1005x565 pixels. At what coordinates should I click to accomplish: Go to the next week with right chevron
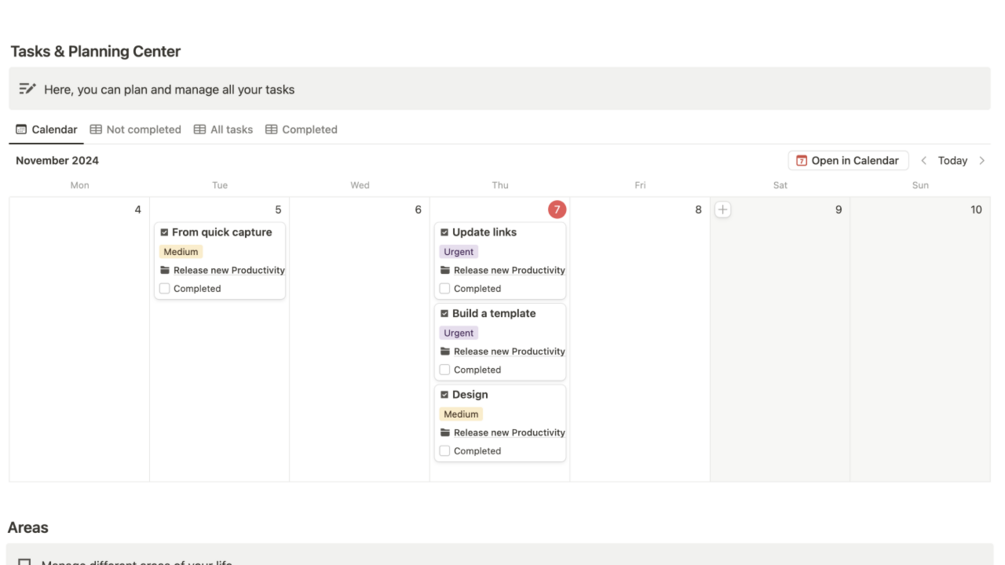982,161
